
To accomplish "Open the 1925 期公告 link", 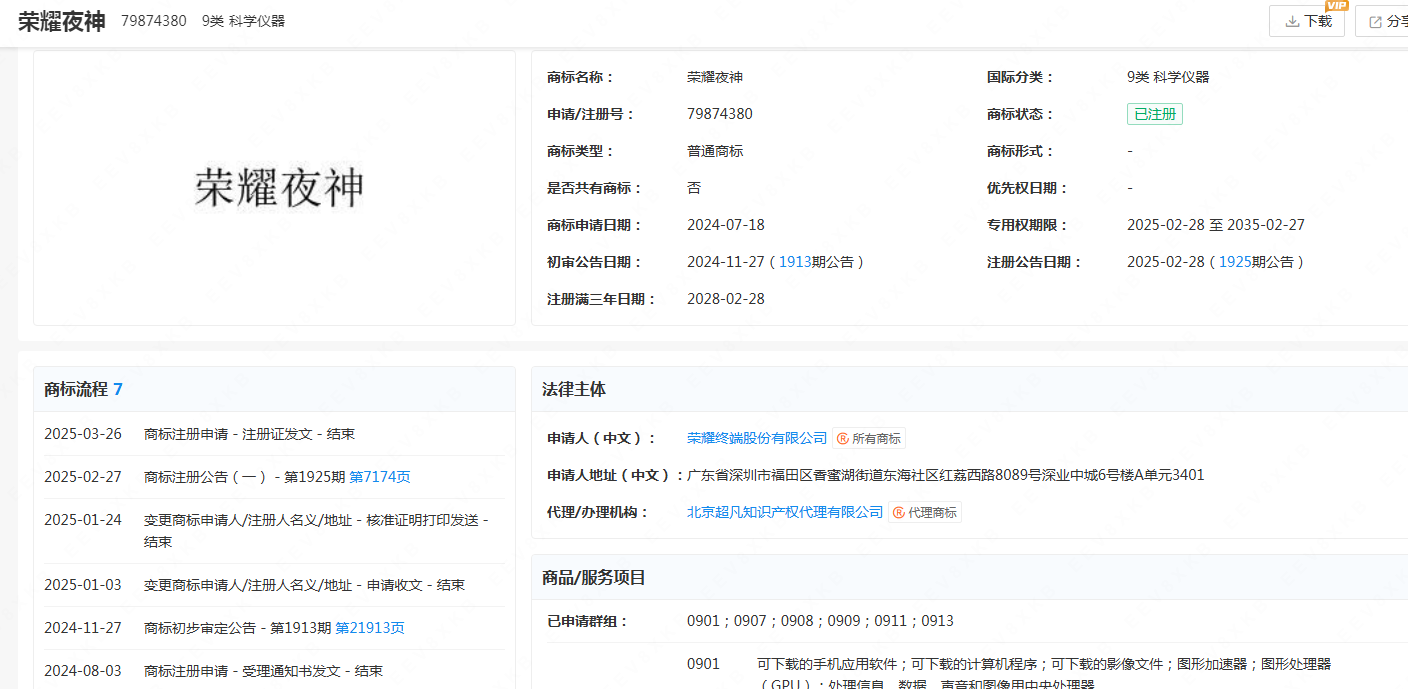I will click(1235, 262).
